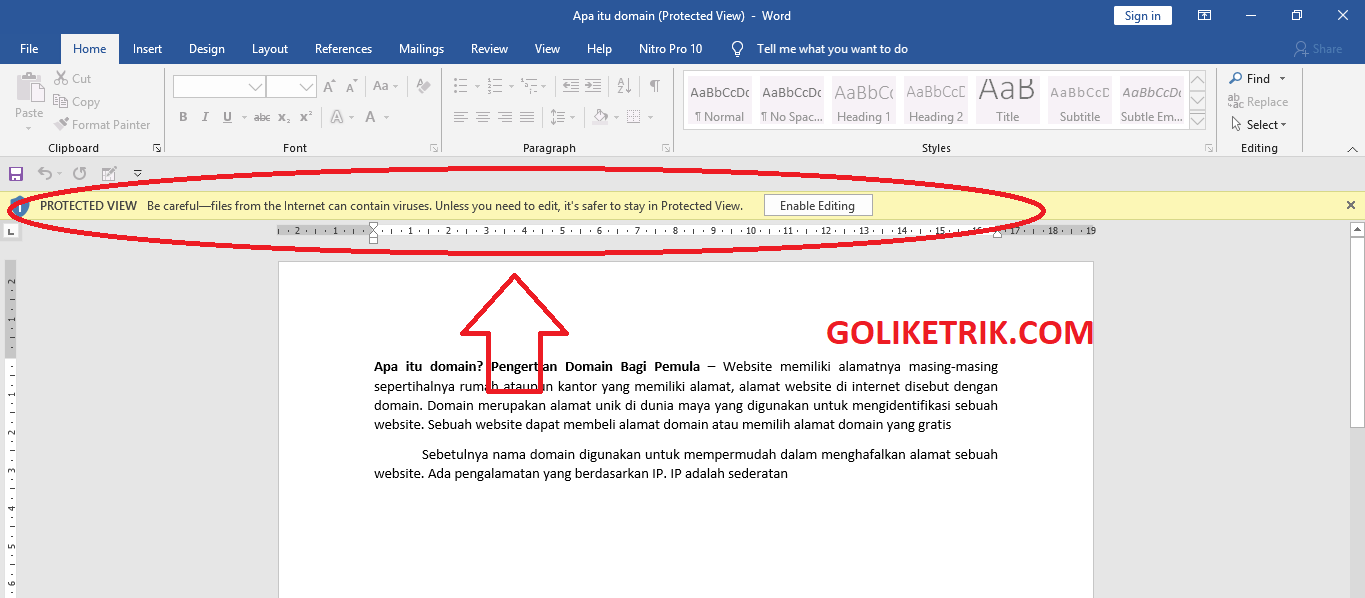Open the File tab
Image resolution: width=1365 pixels, height=598 pixels.
click(29, 49)
